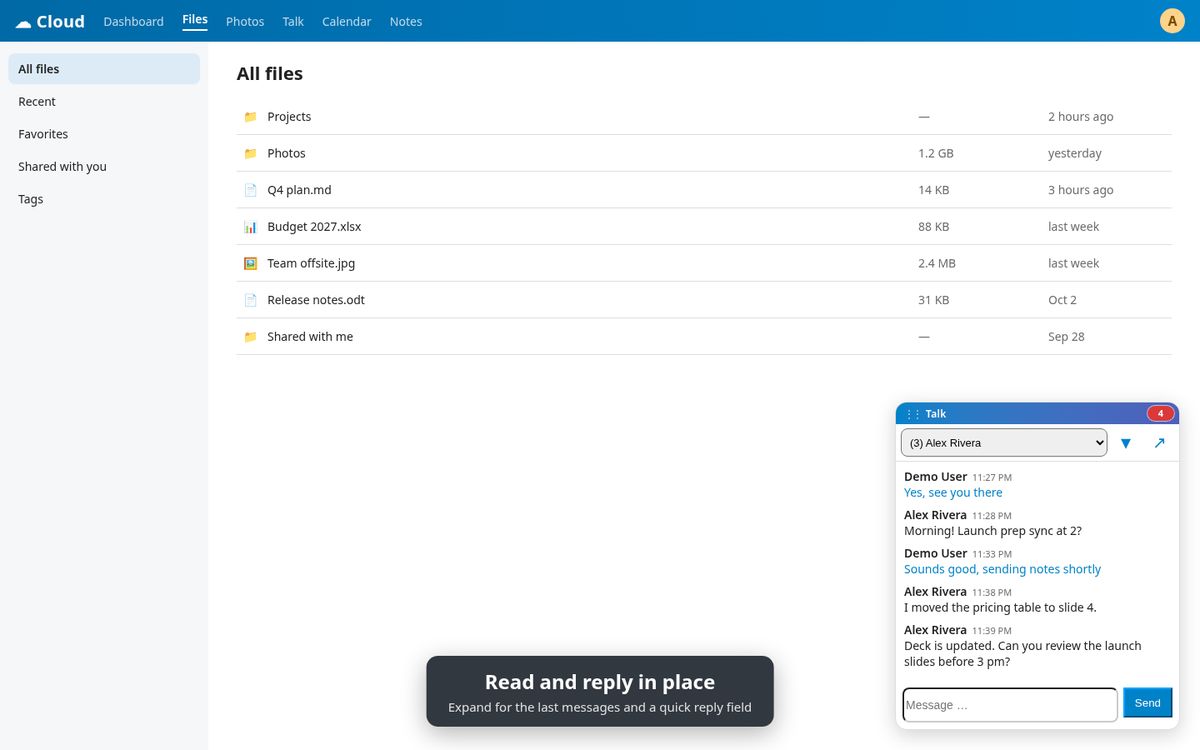
Task: Click the unread badge showing 4
Action: click(x=1160, y=414)
